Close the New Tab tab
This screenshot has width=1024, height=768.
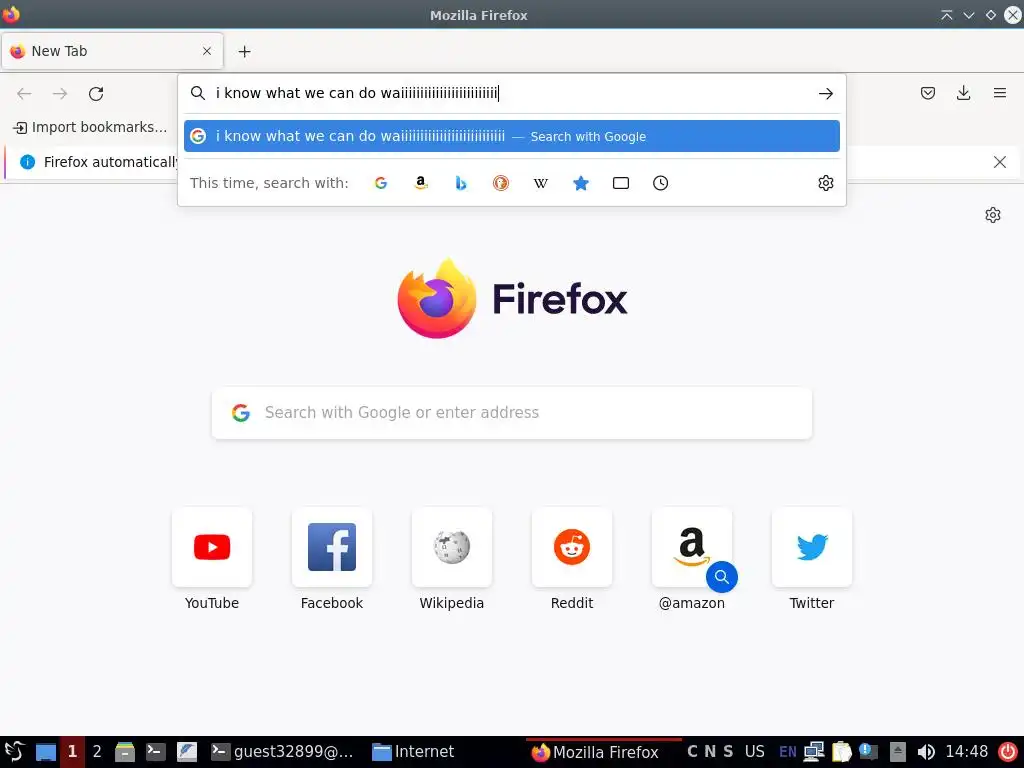tap(207, 51)
